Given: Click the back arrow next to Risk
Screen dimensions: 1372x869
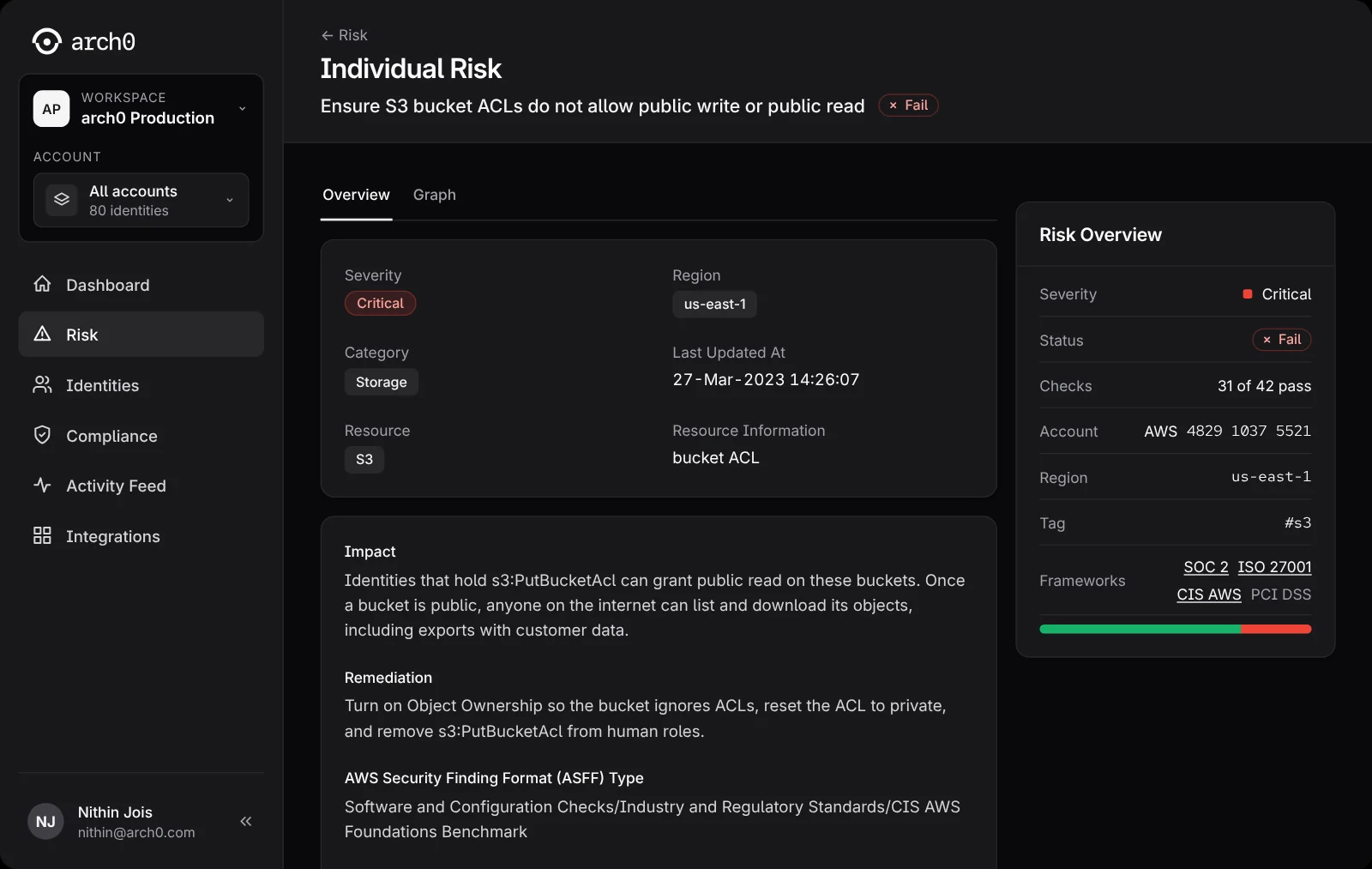Looking at the screenshot, I should [327, 35].
